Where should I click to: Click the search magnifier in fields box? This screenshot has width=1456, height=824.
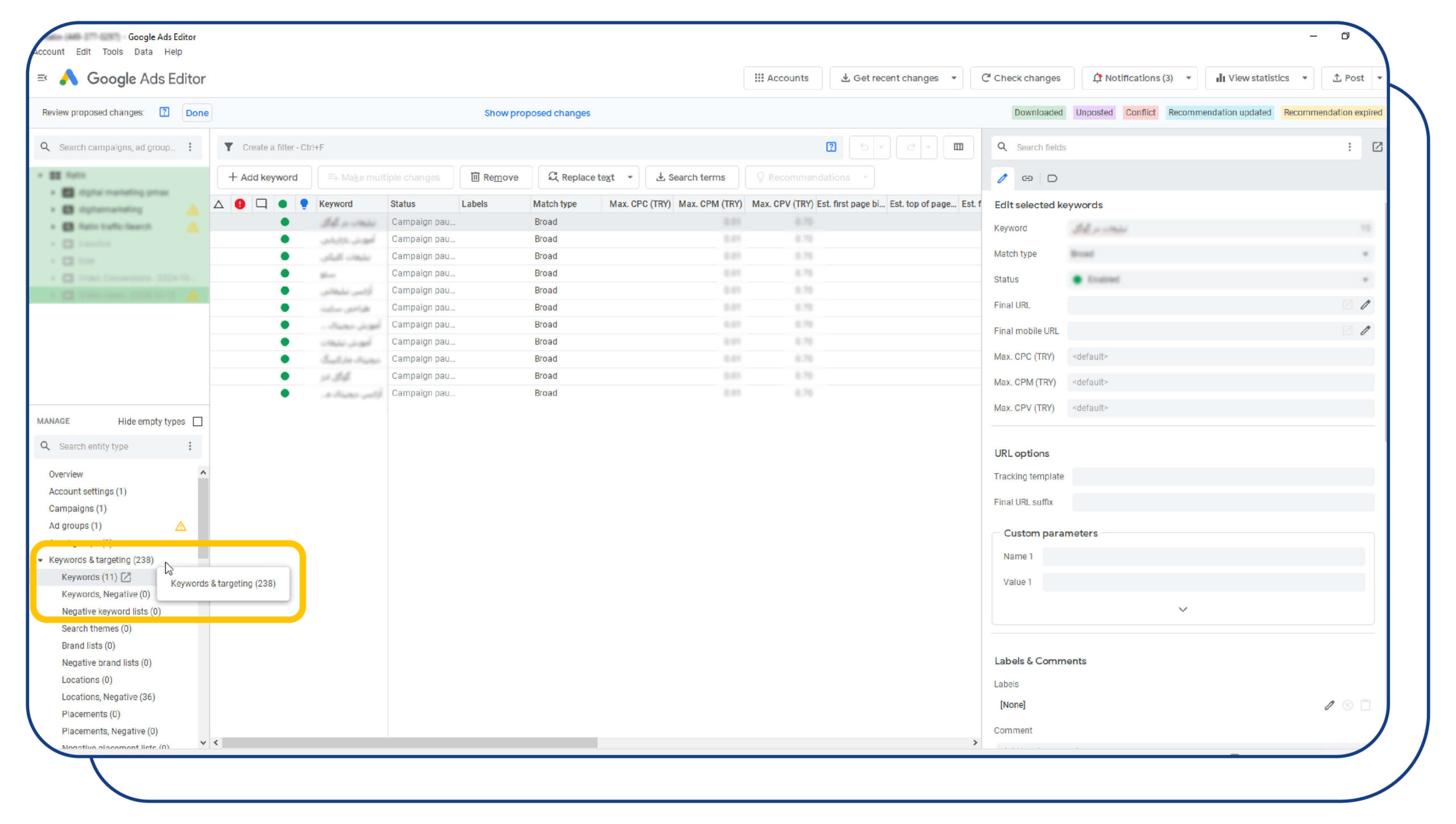(x=1002, y=147)
